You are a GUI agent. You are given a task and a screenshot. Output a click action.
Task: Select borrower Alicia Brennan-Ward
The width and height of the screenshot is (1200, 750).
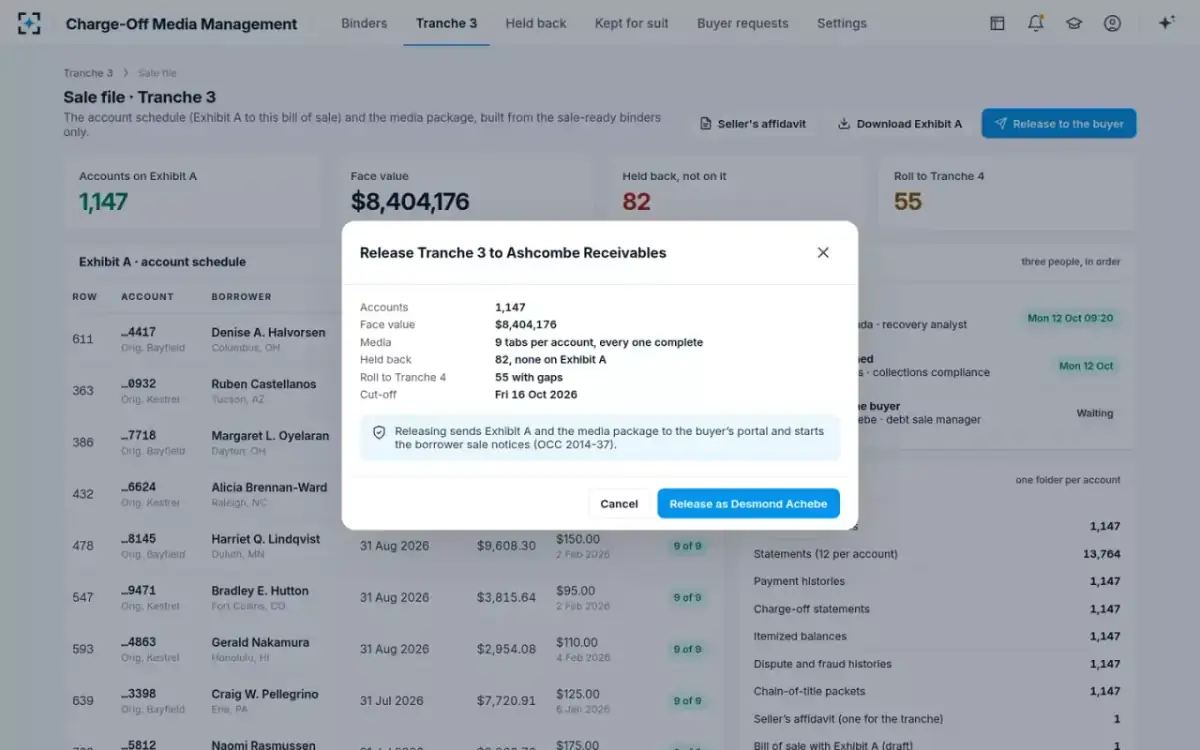click(x=269, y=488)
